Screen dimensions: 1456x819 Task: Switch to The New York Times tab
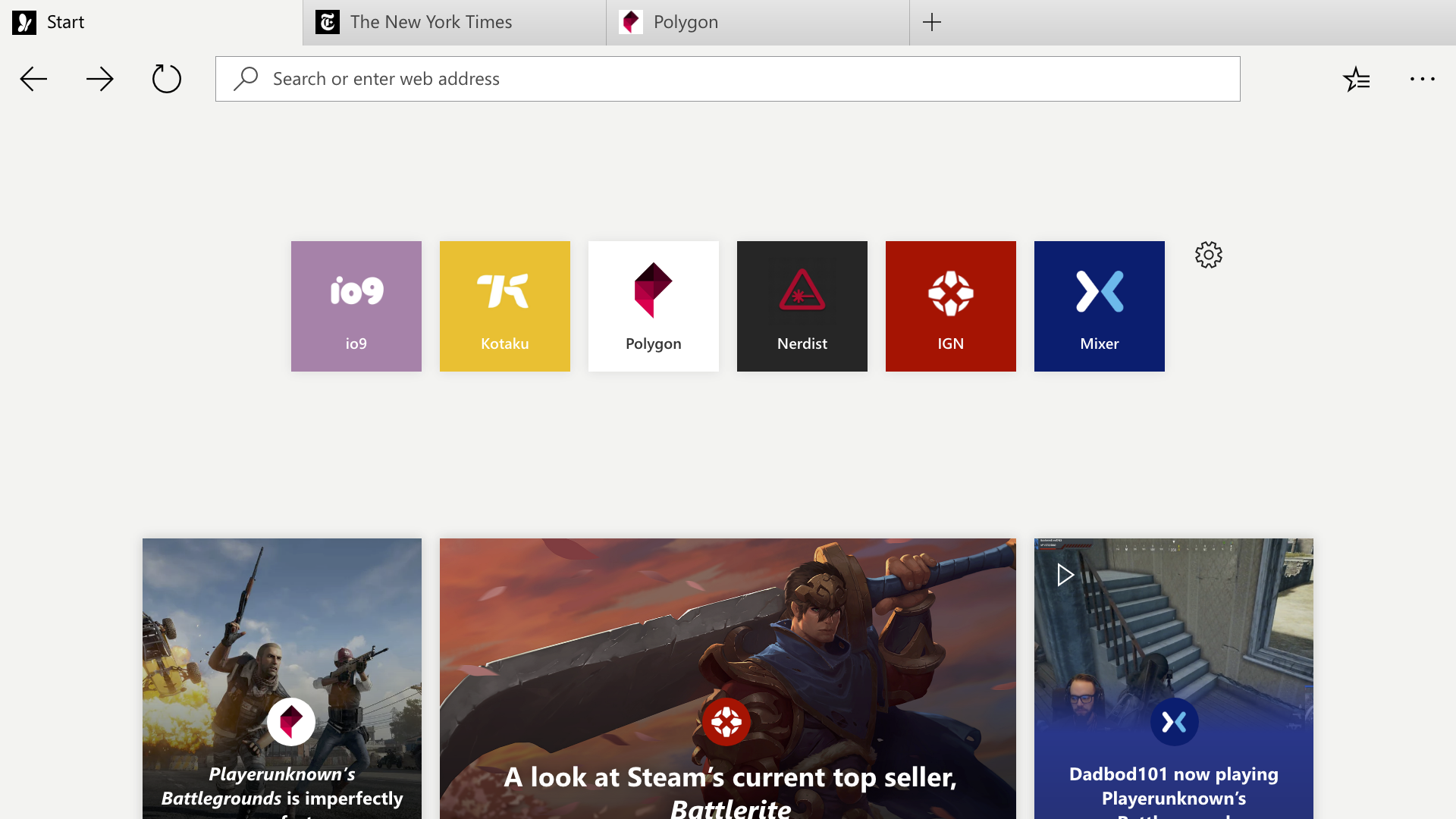click(x=455, y=22)
